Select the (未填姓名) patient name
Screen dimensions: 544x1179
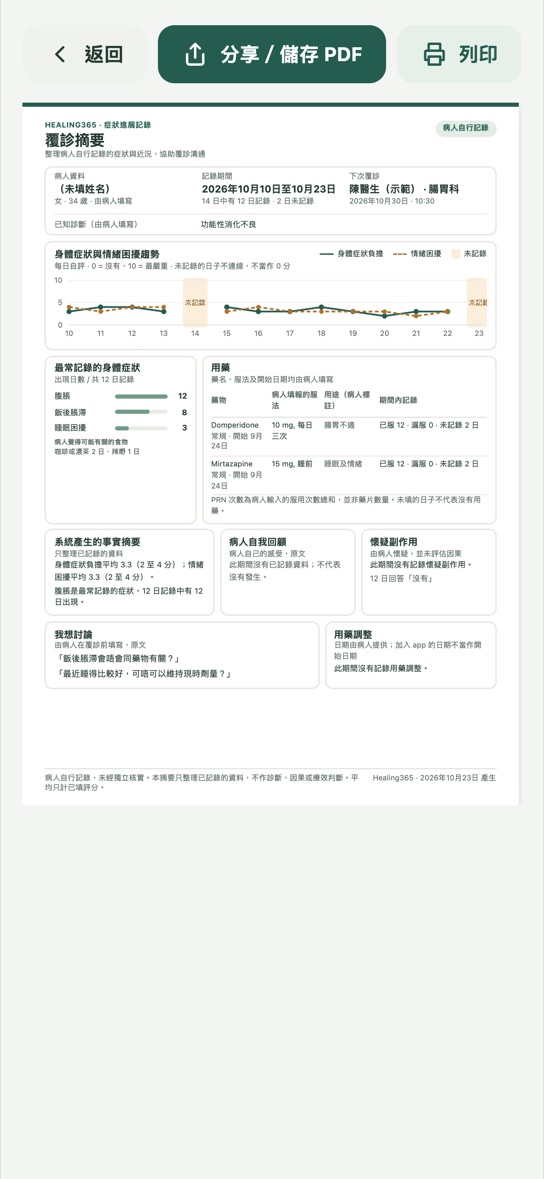86,189
